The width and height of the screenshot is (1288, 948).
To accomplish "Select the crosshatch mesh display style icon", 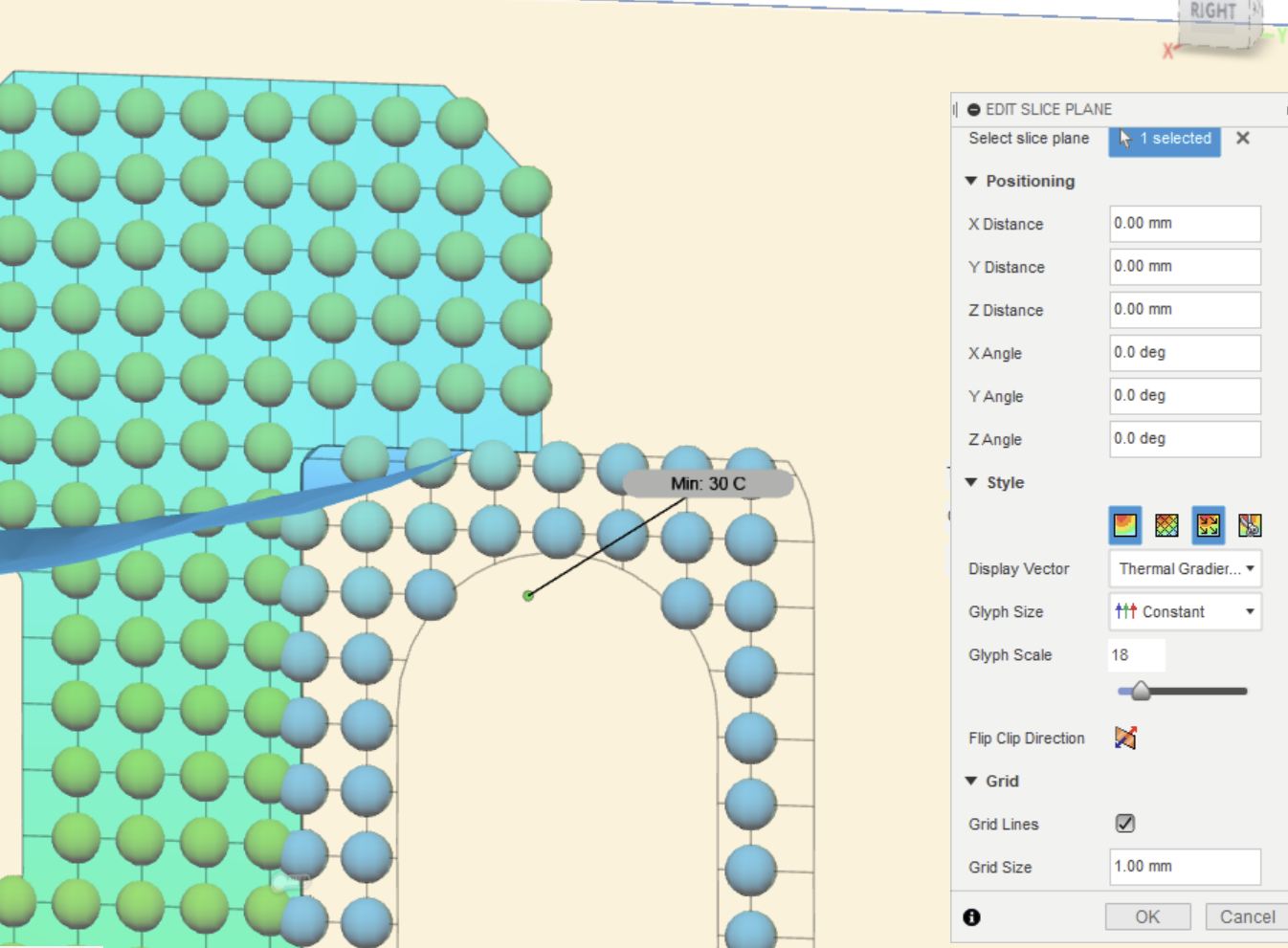I will (x=1166, y=525).
